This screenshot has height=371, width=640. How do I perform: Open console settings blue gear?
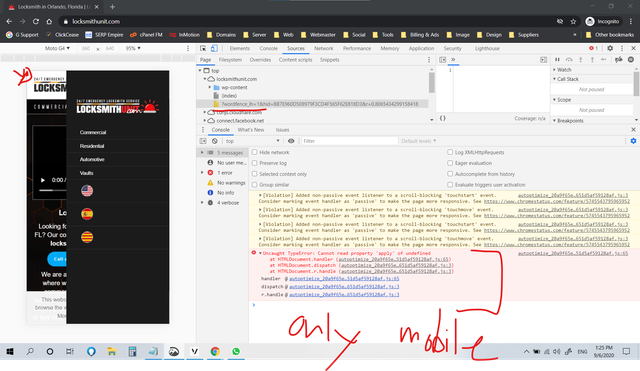(633, 141)
